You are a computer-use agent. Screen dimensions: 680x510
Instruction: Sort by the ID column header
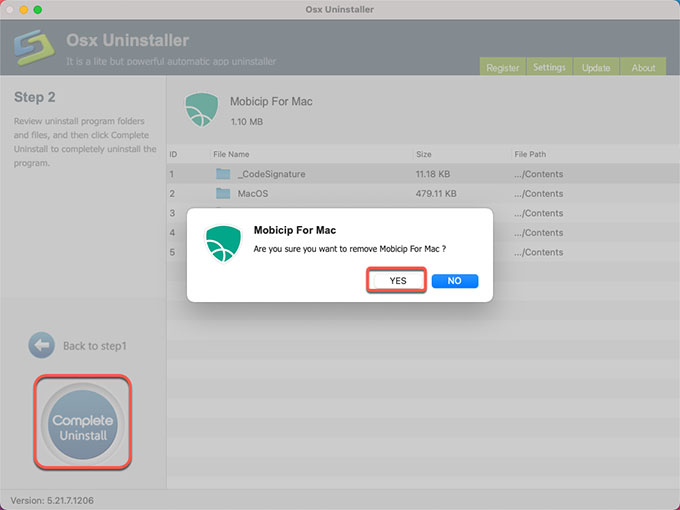[x=173, y=154]
